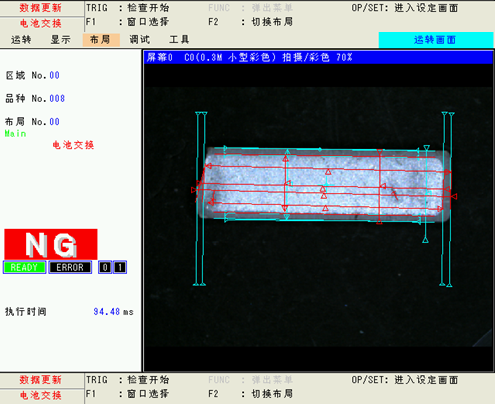This screenshot has width=495, height=413.
Task: Click the green READY status indicator
Action: 24,267
